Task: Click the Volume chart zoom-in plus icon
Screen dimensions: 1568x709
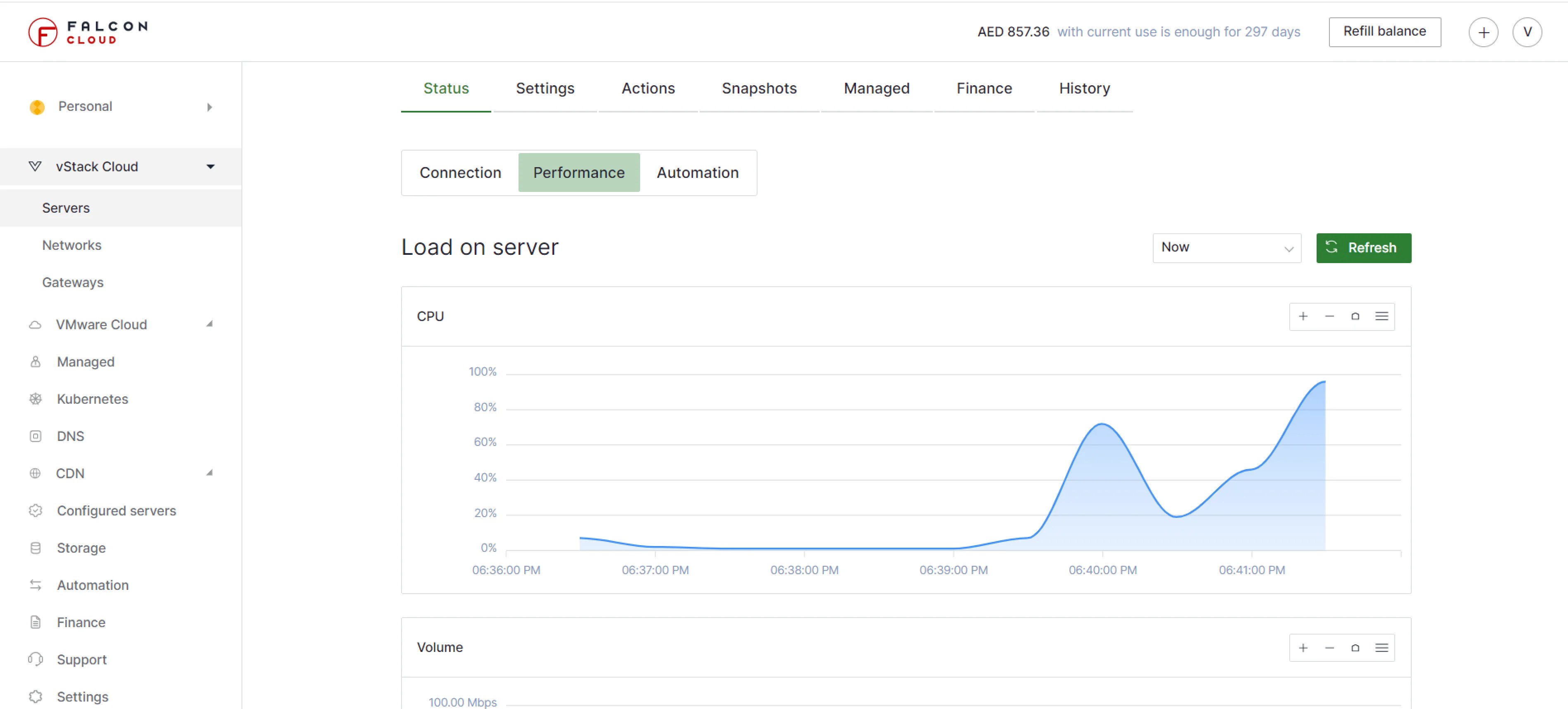Action: [1303, 647]
